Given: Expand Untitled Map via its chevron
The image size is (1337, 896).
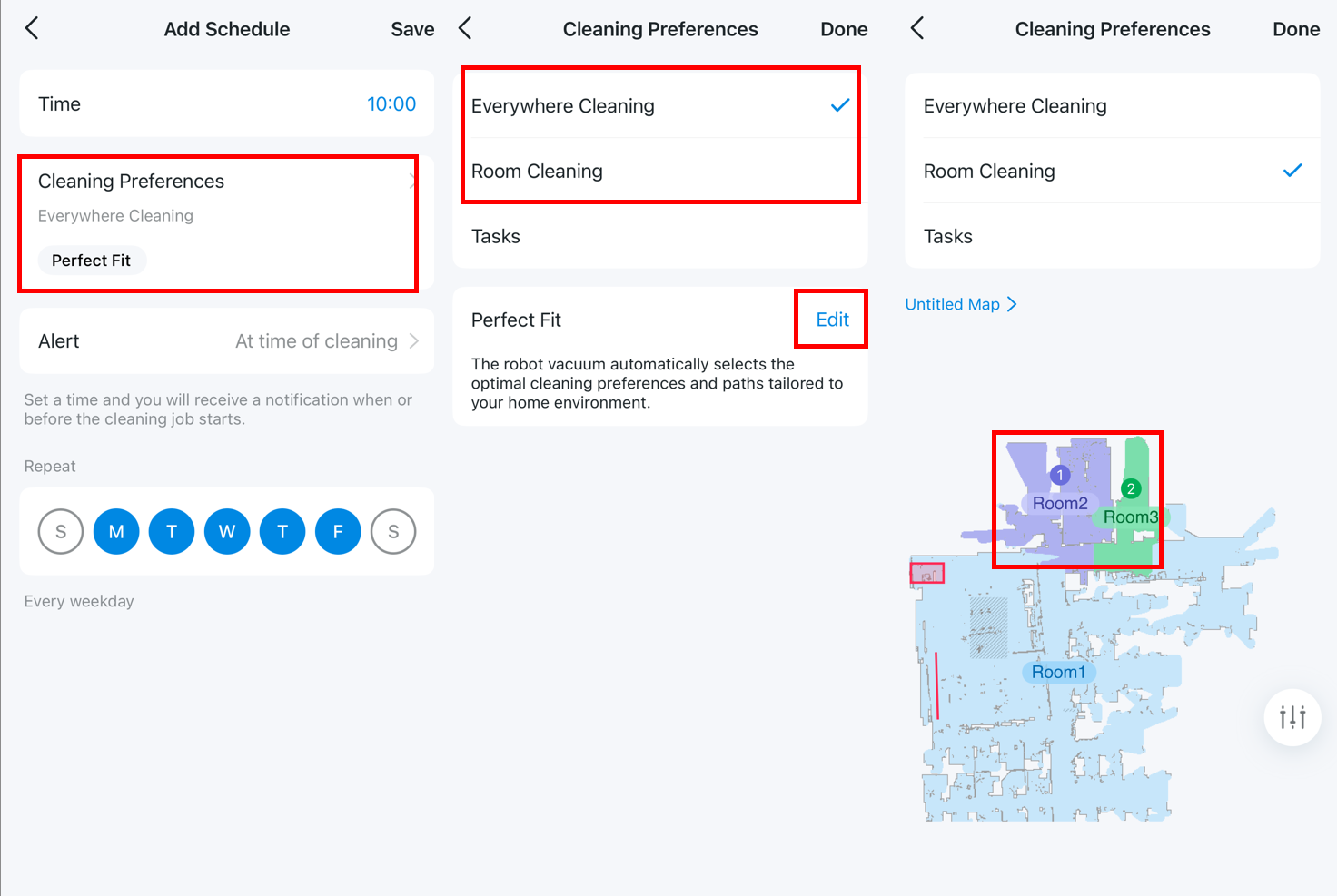Looking at the screenshot, I should (x=1013, y=304).
